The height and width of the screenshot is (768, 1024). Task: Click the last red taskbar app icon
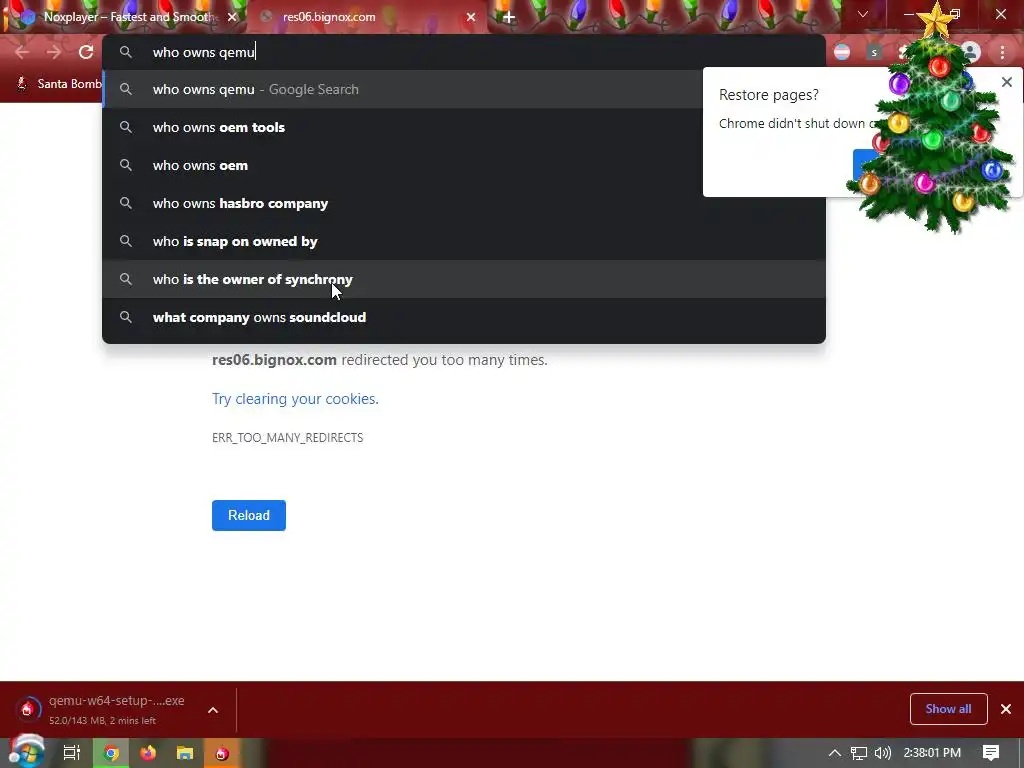click(x=222, y=753)
